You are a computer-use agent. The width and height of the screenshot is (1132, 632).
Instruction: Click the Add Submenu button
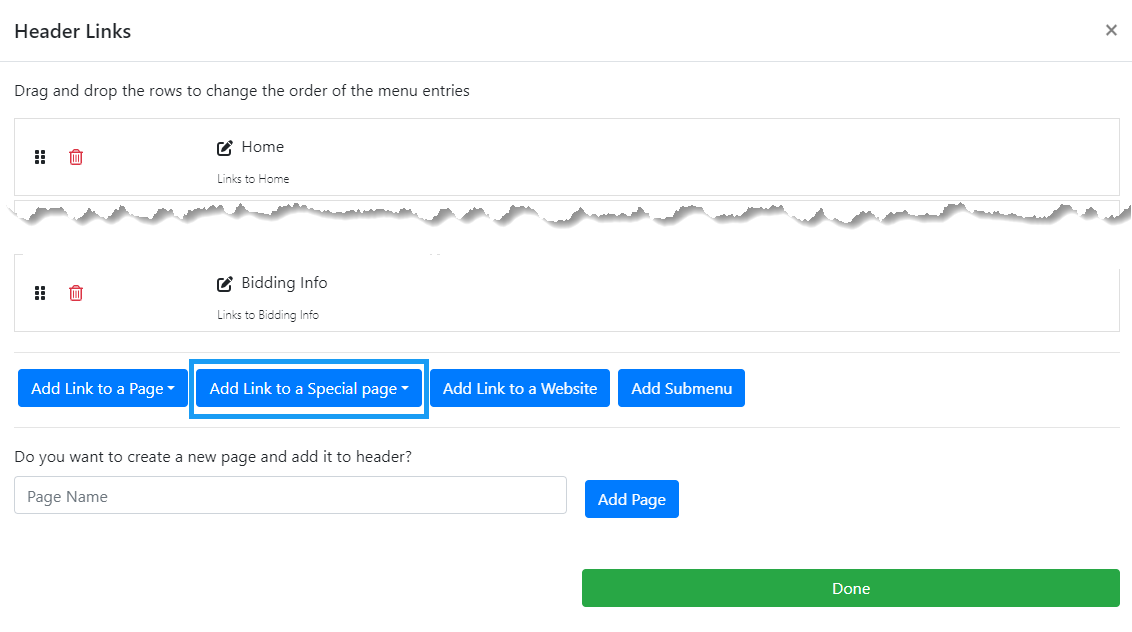coord(681,389)
